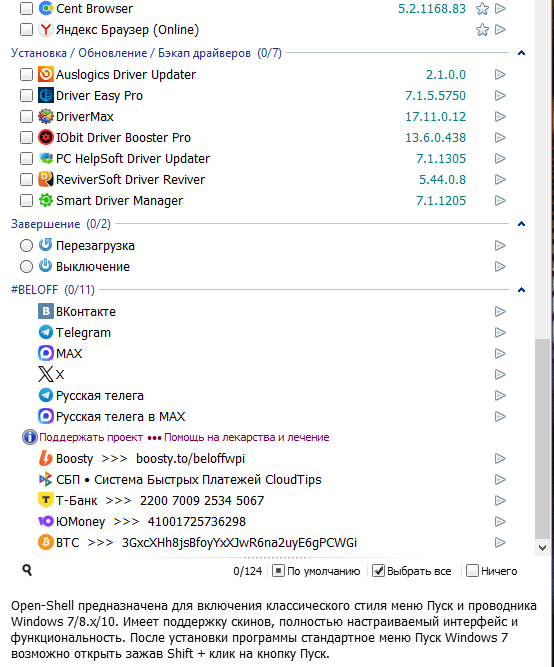Tick the Ничего checkbox
Viewport: 554px width, 667px height.
coord(472,571)
